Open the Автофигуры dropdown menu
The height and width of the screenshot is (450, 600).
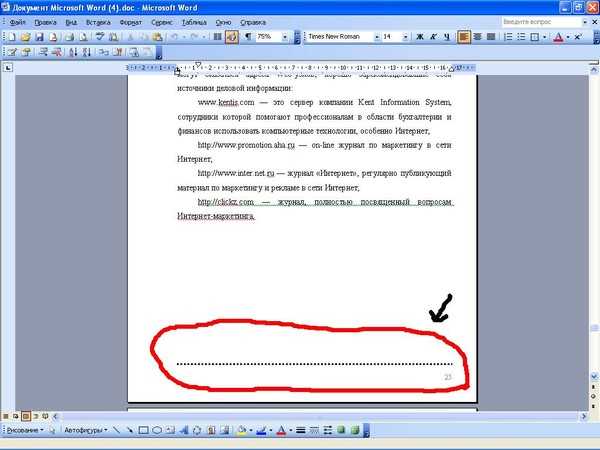(x=86, y=430)
